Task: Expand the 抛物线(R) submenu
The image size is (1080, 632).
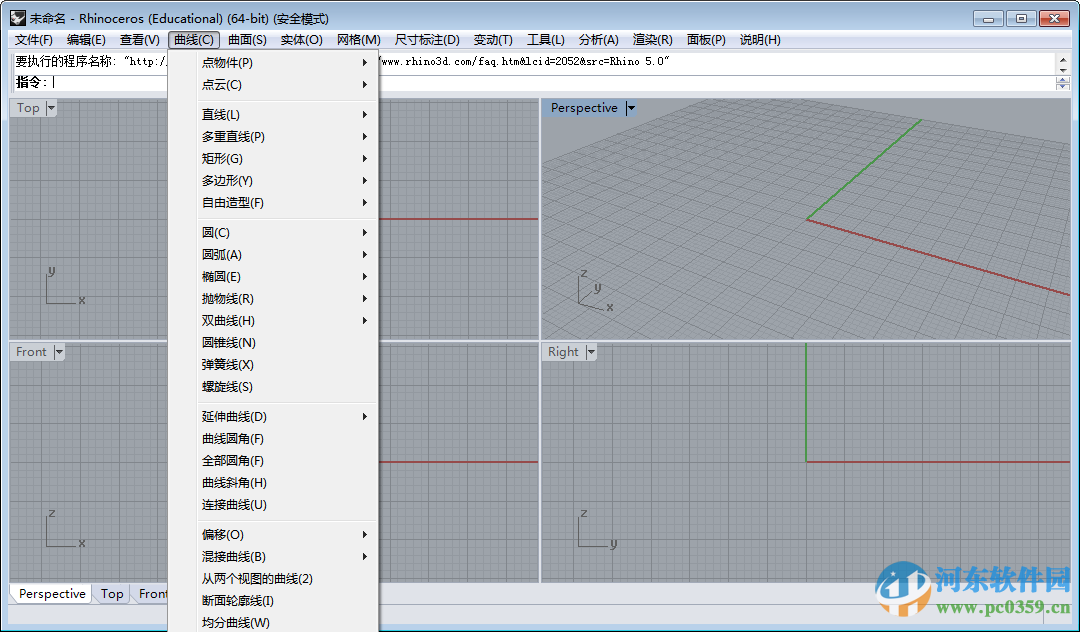Action: (x=273, y=299)
